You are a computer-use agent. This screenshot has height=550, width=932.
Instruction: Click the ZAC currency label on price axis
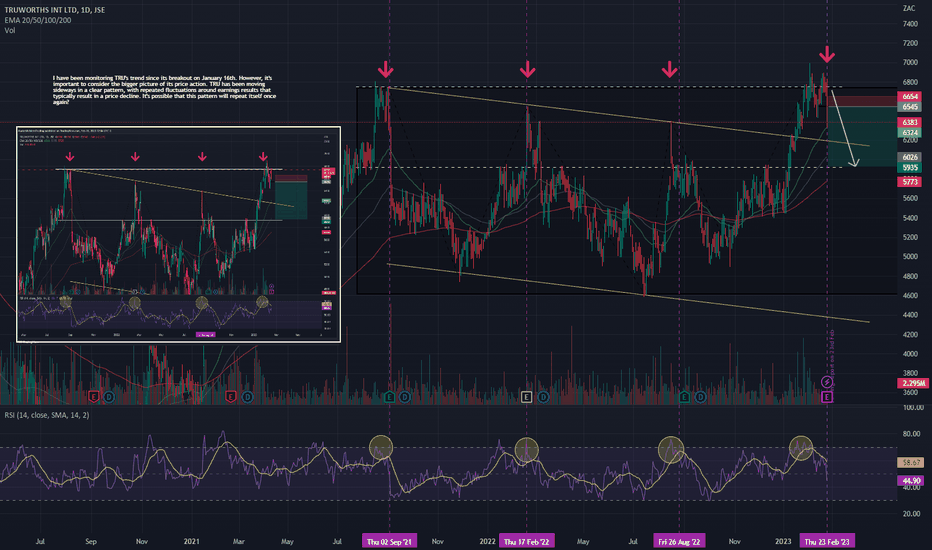(x=909, y=8)
